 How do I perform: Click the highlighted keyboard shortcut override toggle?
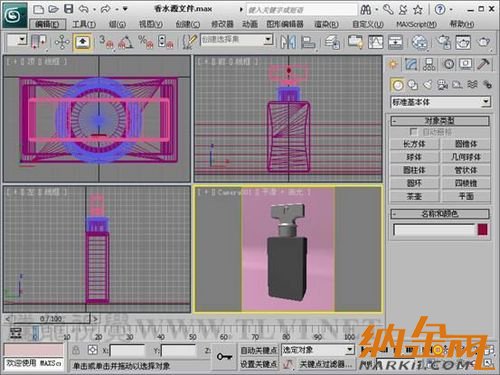point(83,42)
